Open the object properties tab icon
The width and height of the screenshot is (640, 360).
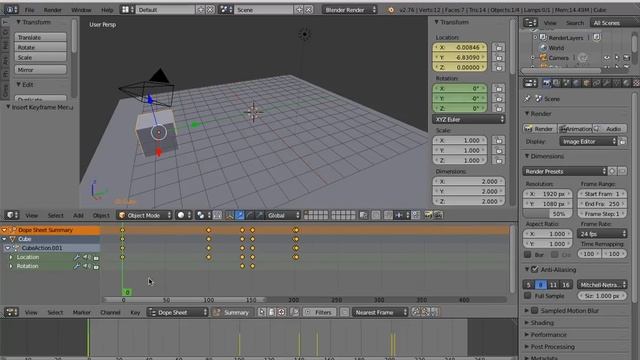pos(586,83)
